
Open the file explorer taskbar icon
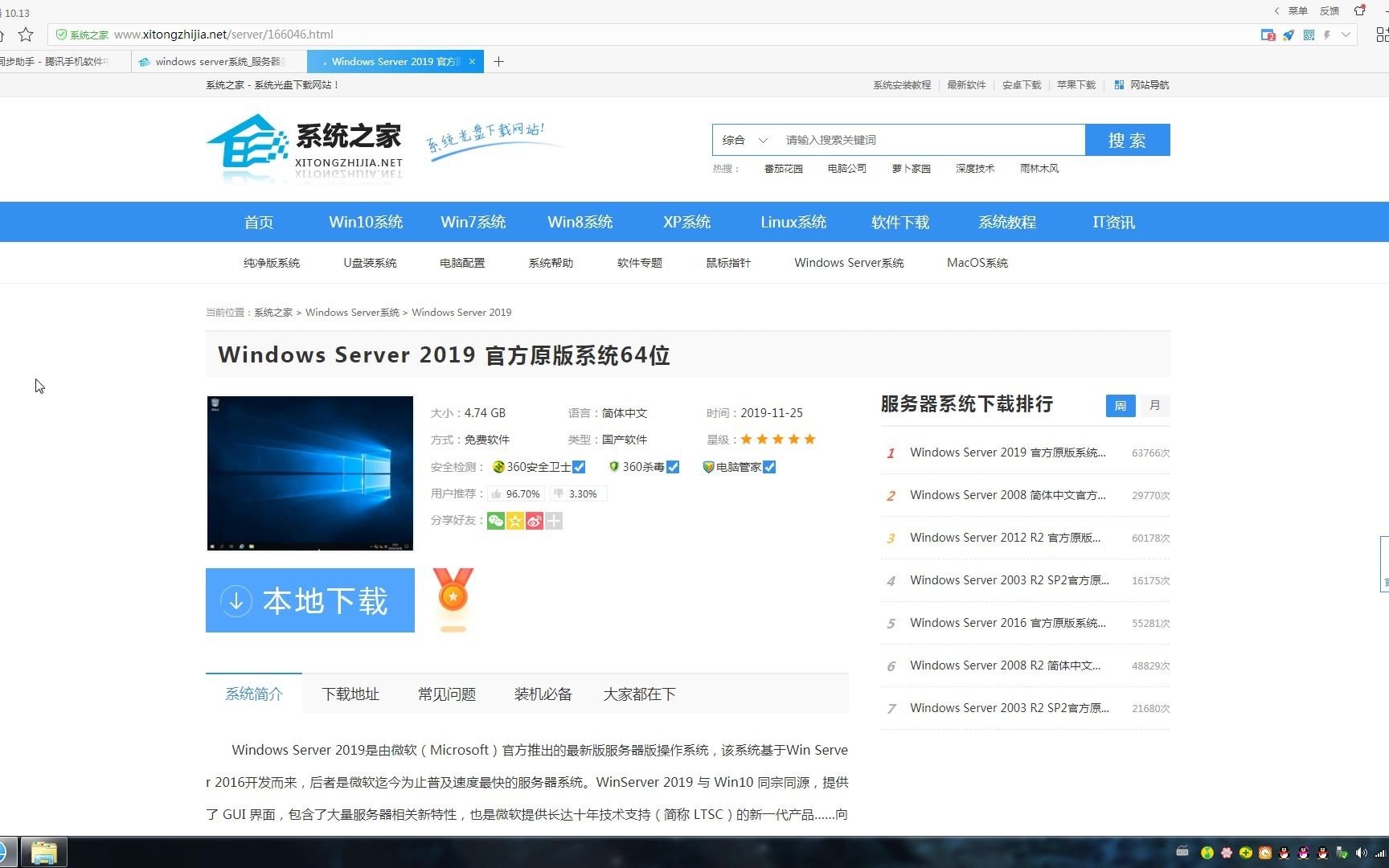click(43, 852)
